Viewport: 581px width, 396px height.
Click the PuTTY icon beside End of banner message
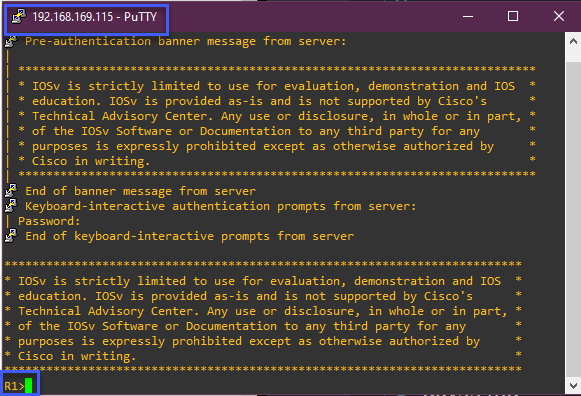[11, 190]
